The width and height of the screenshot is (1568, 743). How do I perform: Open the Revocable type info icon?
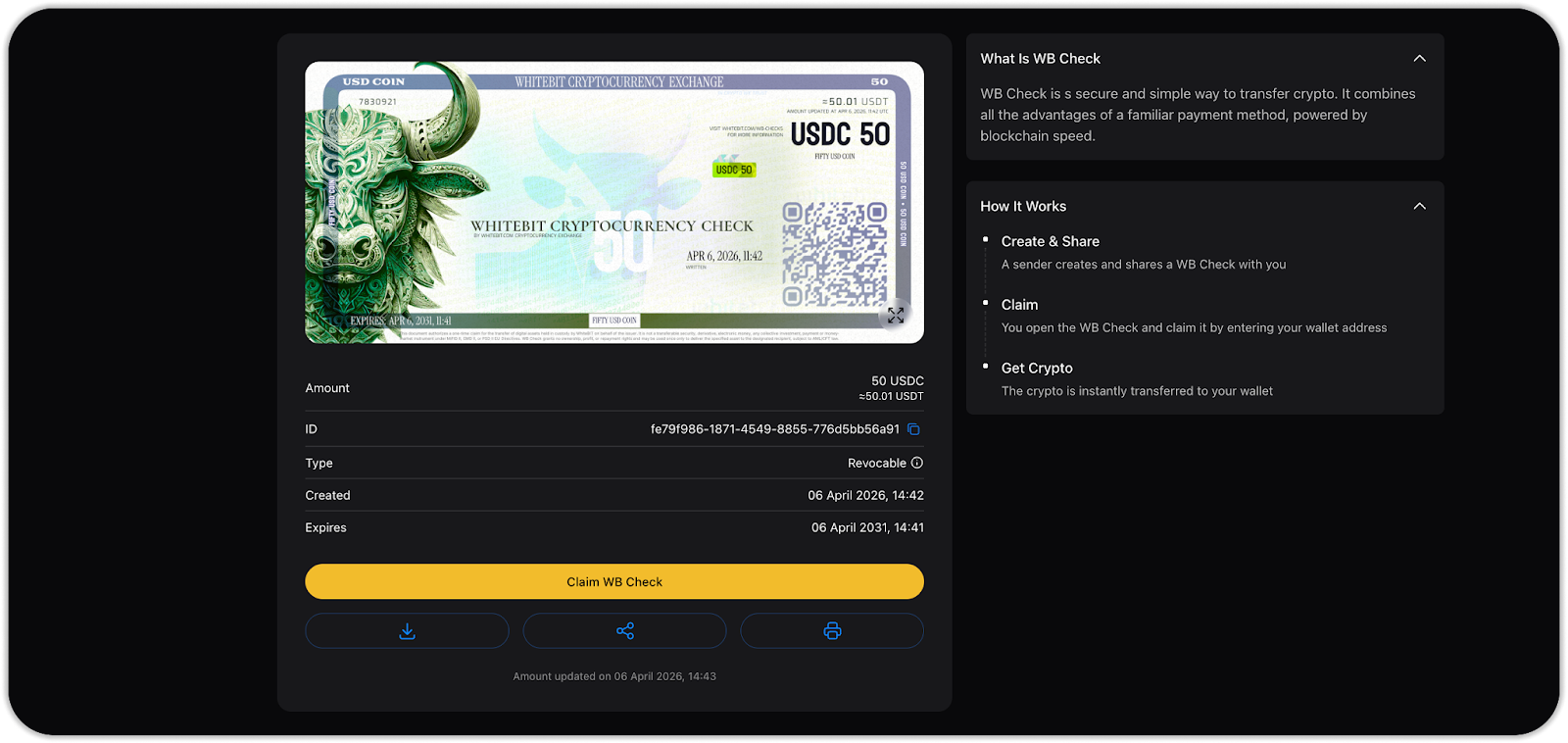(917, 463)
